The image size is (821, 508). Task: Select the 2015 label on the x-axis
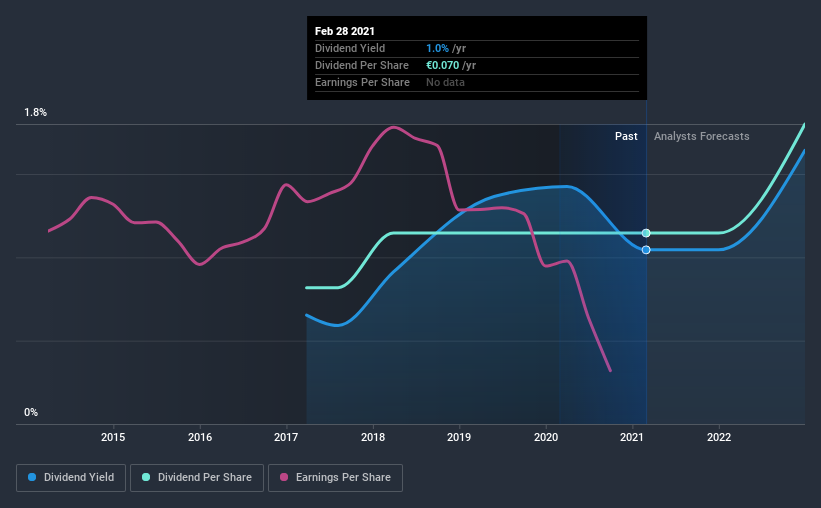[x=113, y=437]
